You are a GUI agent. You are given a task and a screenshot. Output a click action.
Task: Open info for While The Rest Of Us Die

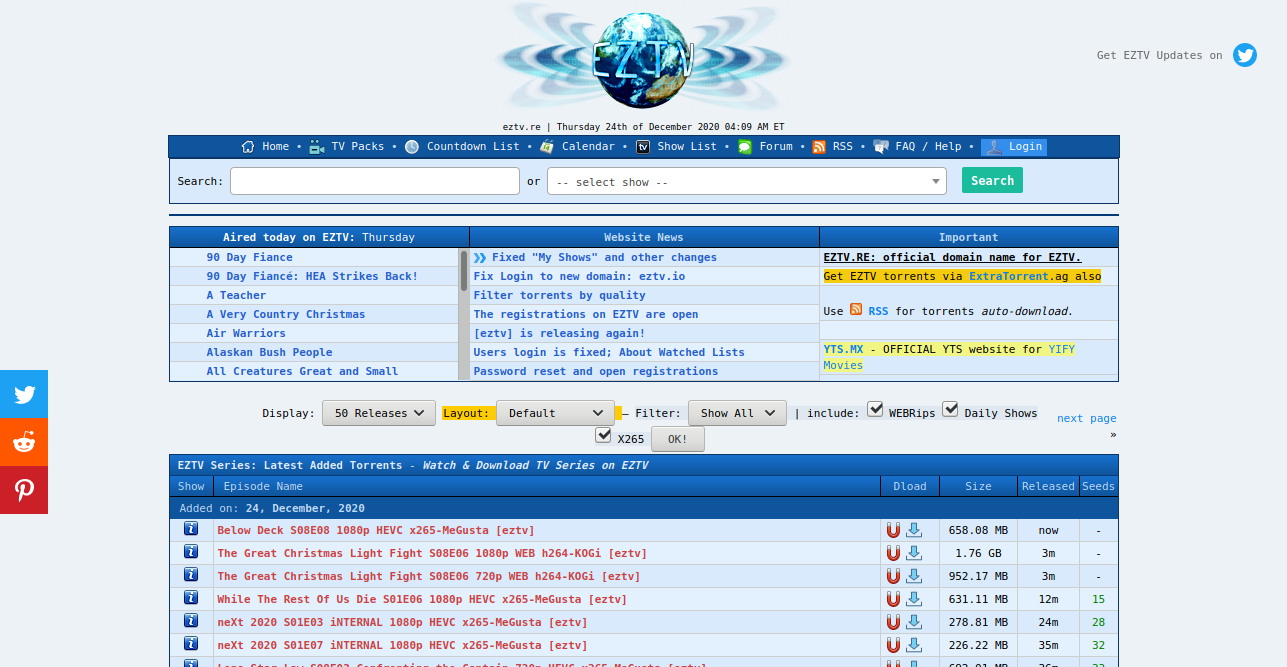click(191, 598)
